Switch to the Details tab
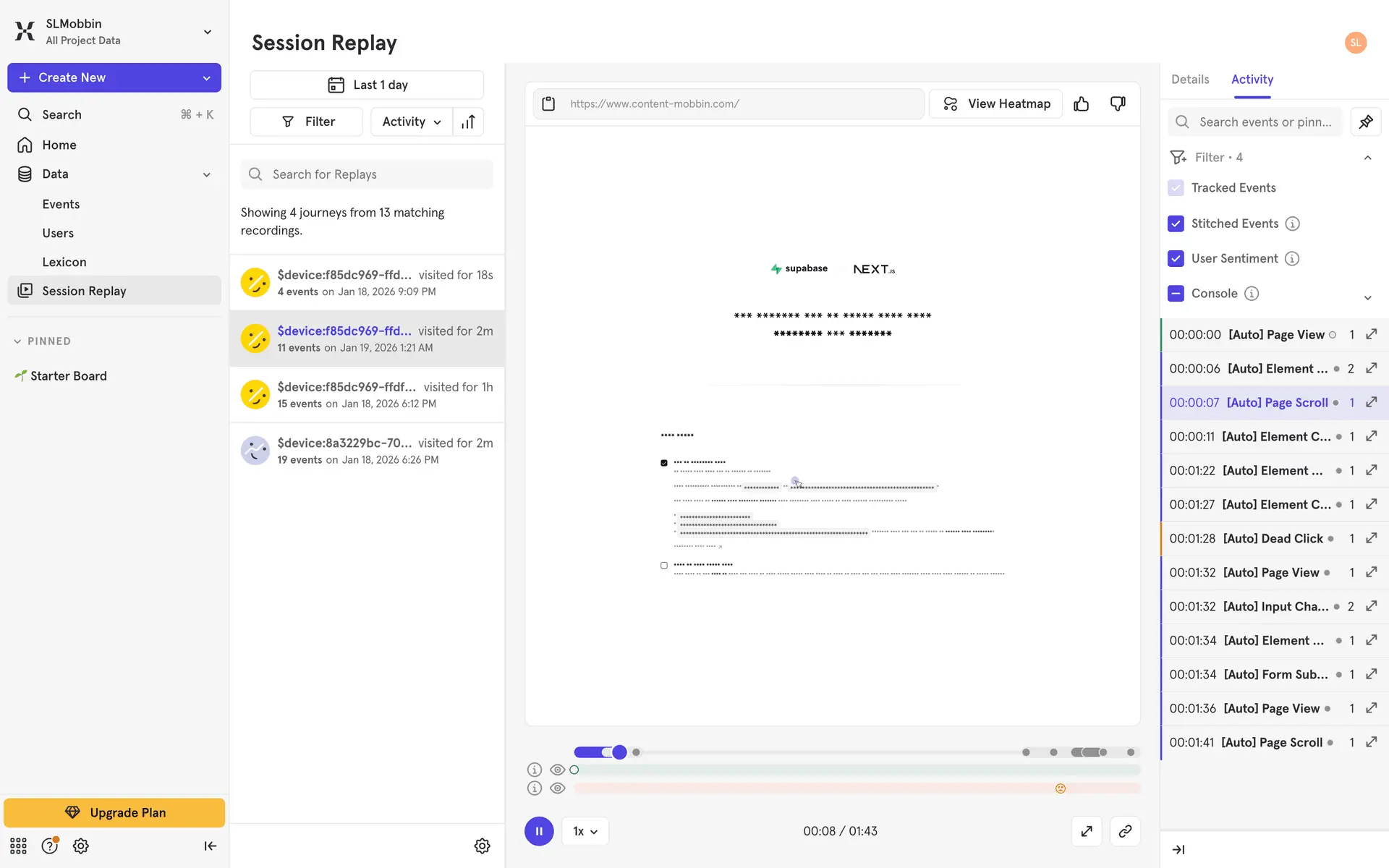This screenshot has height=868, width=1389. point(1189,80)
